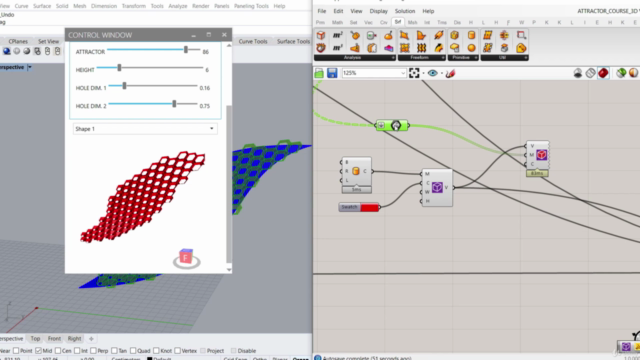
Task: Click the Zoom Extents icon in canvas toolbar
Action: click(414, 73)
